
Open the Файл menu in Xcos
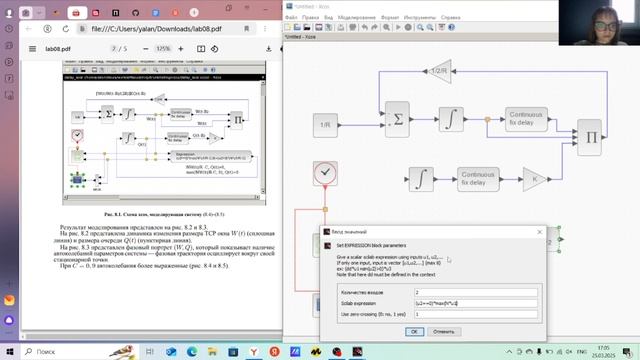click(291, 18)
